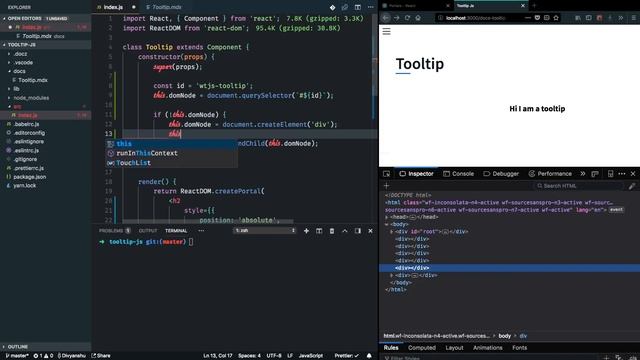Open the terminal selector dropdown showing zsh

click(264, 231)
